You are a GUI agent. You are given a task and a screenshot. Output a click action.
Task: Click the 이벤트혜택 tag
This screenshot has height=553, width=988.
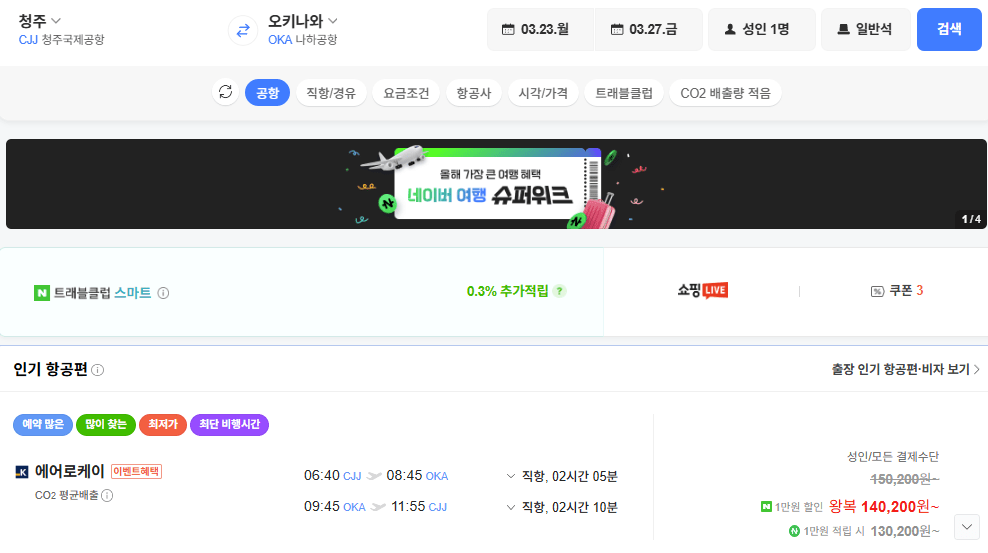[x=136, y=472]
